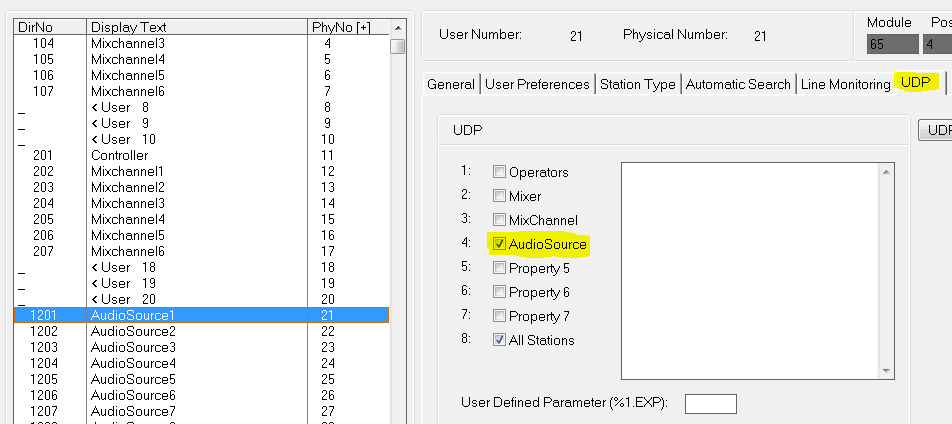
Task: Uncheck the AudioSource checkbox
Action: click(x=500, y=244)
